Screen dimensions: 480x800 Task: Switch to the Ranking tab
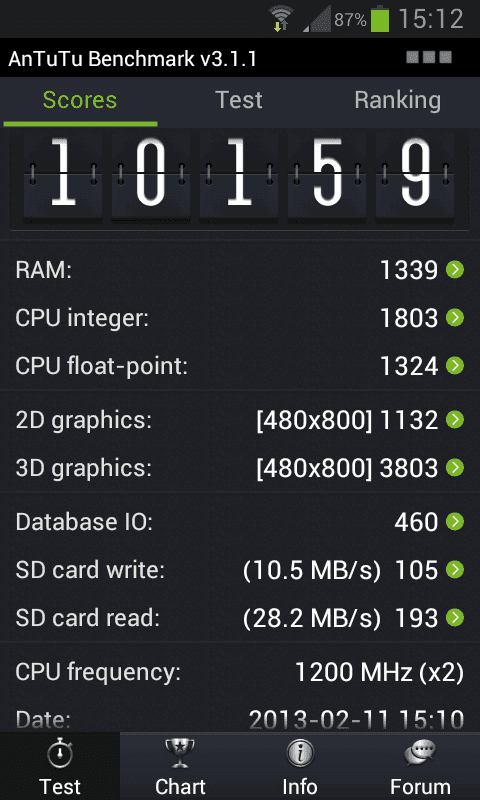pos(397,100)
